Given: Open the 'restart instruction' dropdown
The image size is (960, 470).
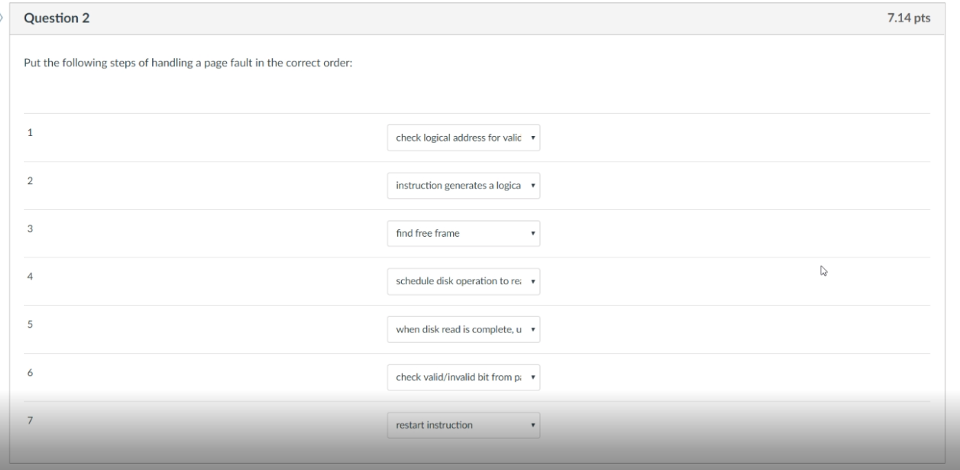Looking at the screenshot, I should (463, 425).
